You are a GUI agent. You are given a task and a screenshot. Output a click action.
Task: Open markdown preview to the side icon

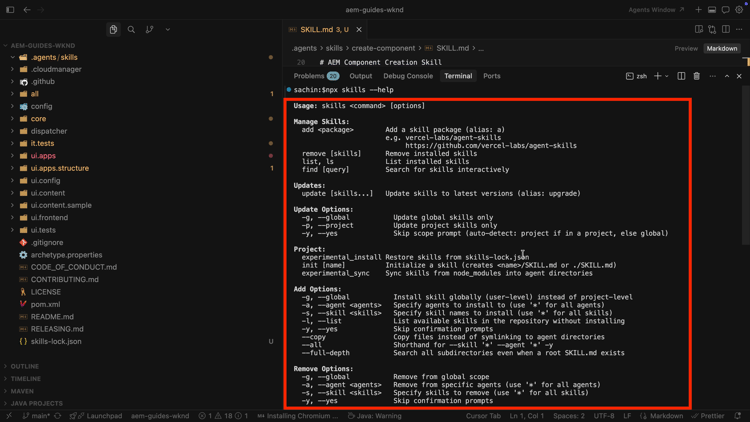[x=699, y=30]
